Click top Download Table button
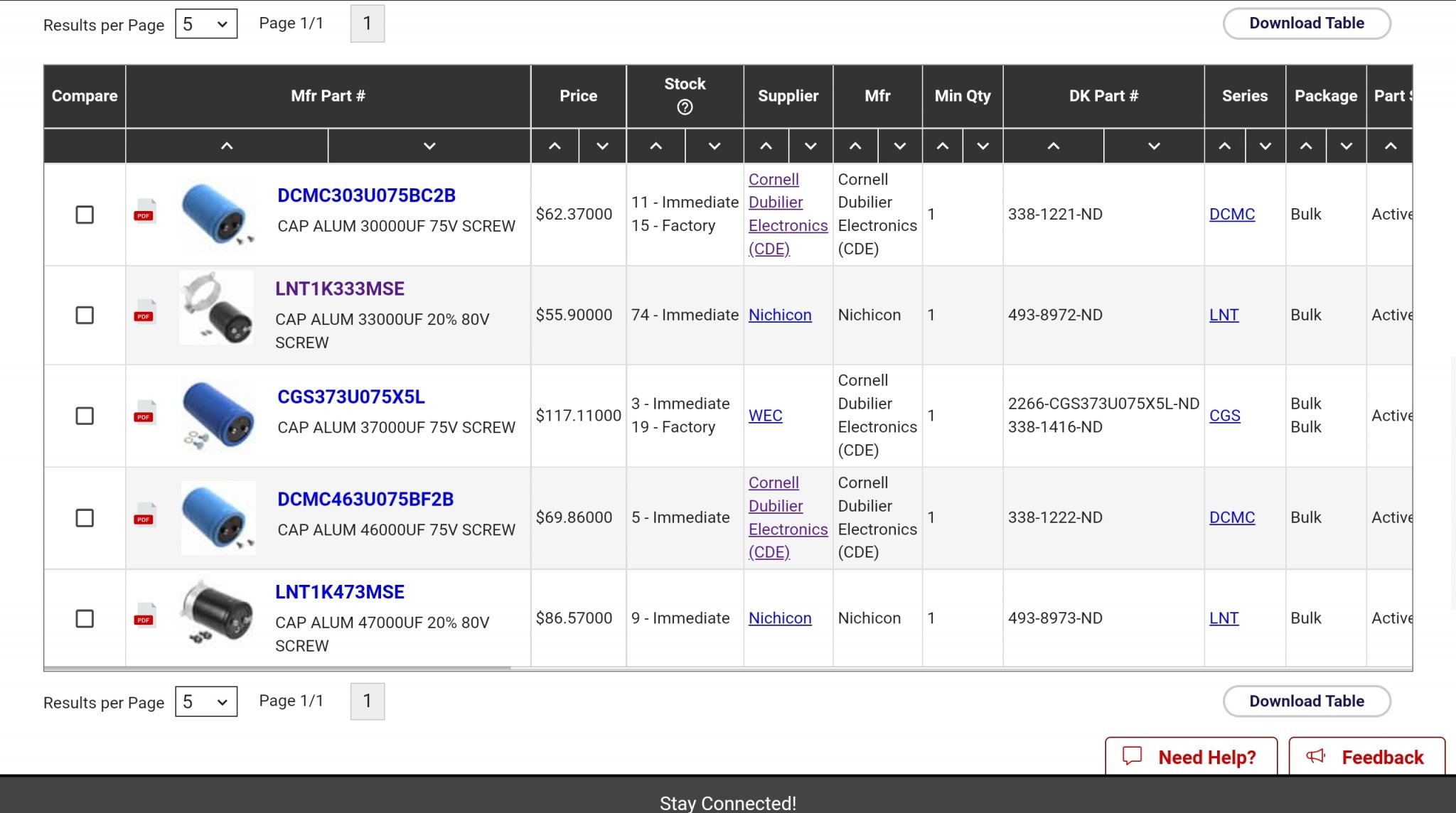 (1307, 23)
